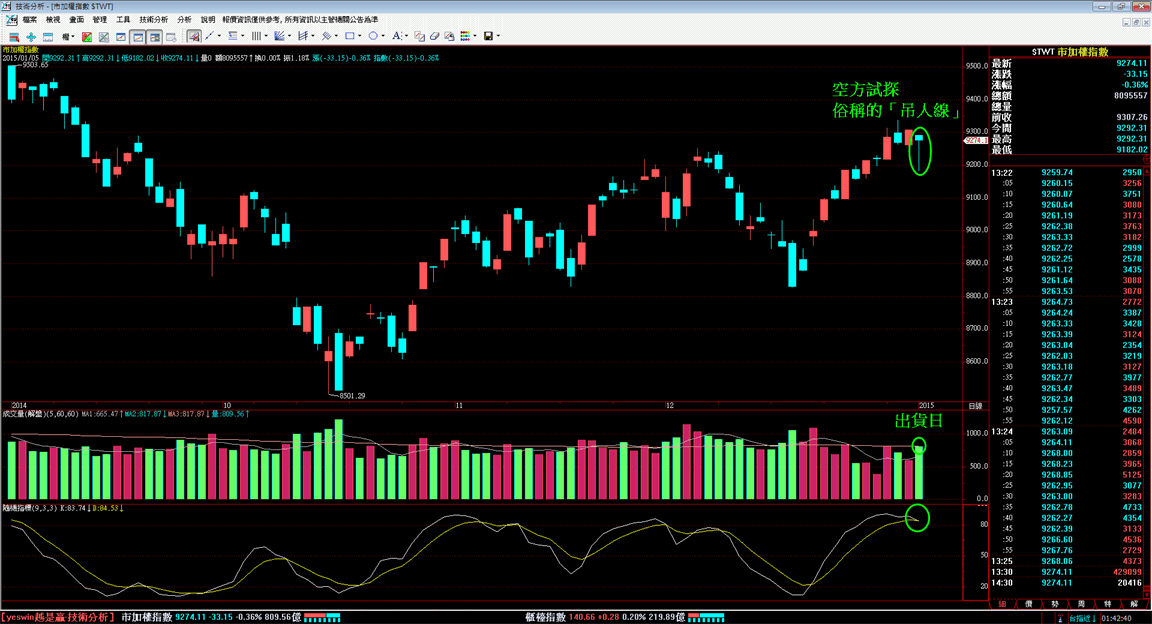Toggle the drawing mode toolbar button
Screen dimensions: 1152x624
coord(194,36)
